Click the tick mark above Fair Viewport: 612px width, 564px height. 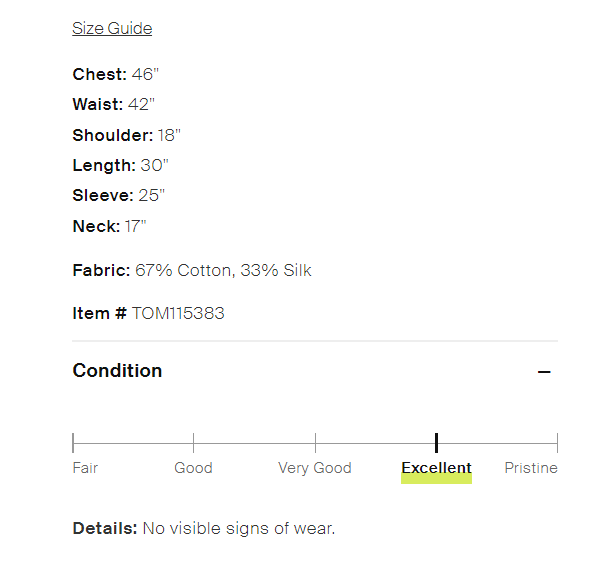click(73, 442)
